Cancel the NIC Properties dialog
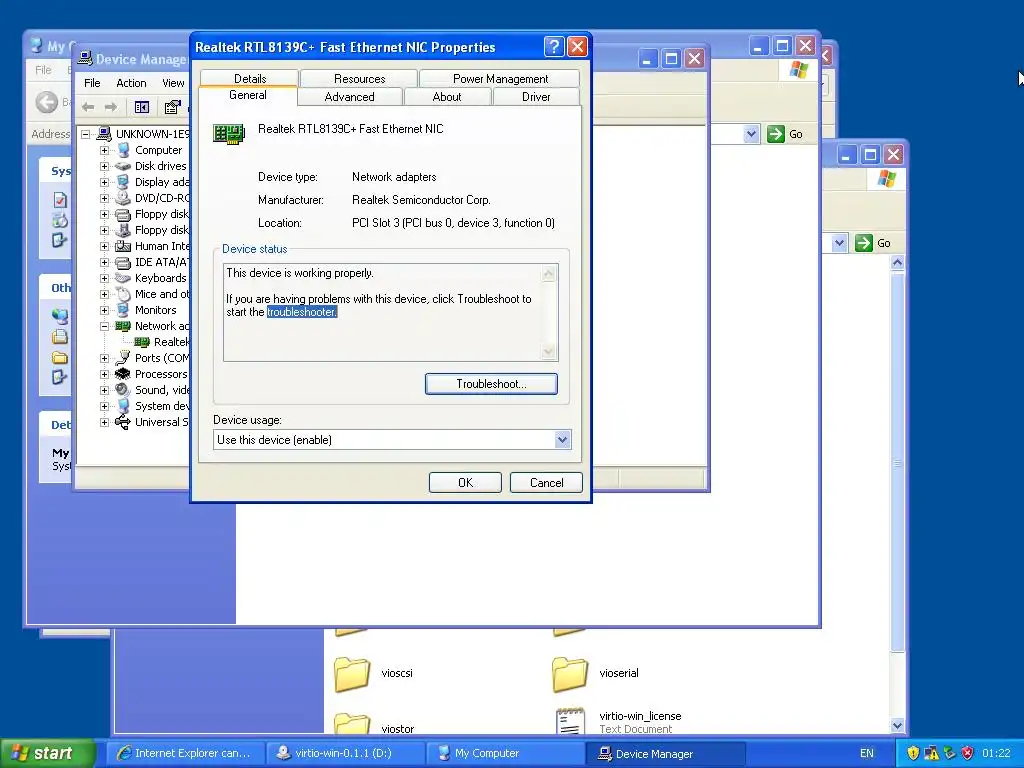This screenshot has height=768, width=1024. pos(546,483)
